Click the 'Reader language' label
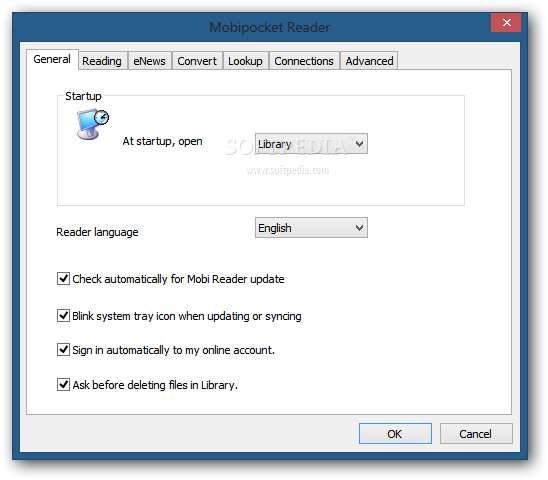The width and height of the screenshot is (548, 480). 98,232
